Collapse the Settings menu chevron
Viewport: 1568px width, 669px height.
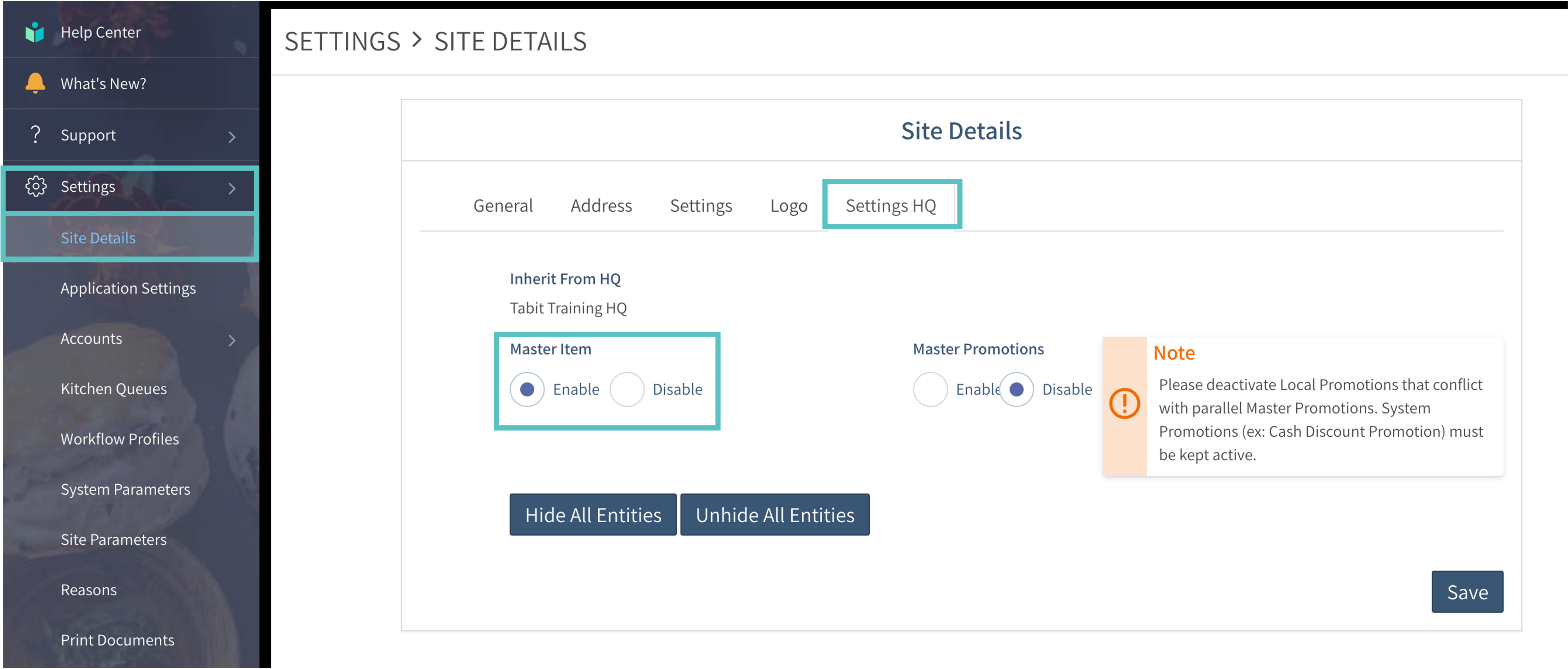[x=232, y=189]
